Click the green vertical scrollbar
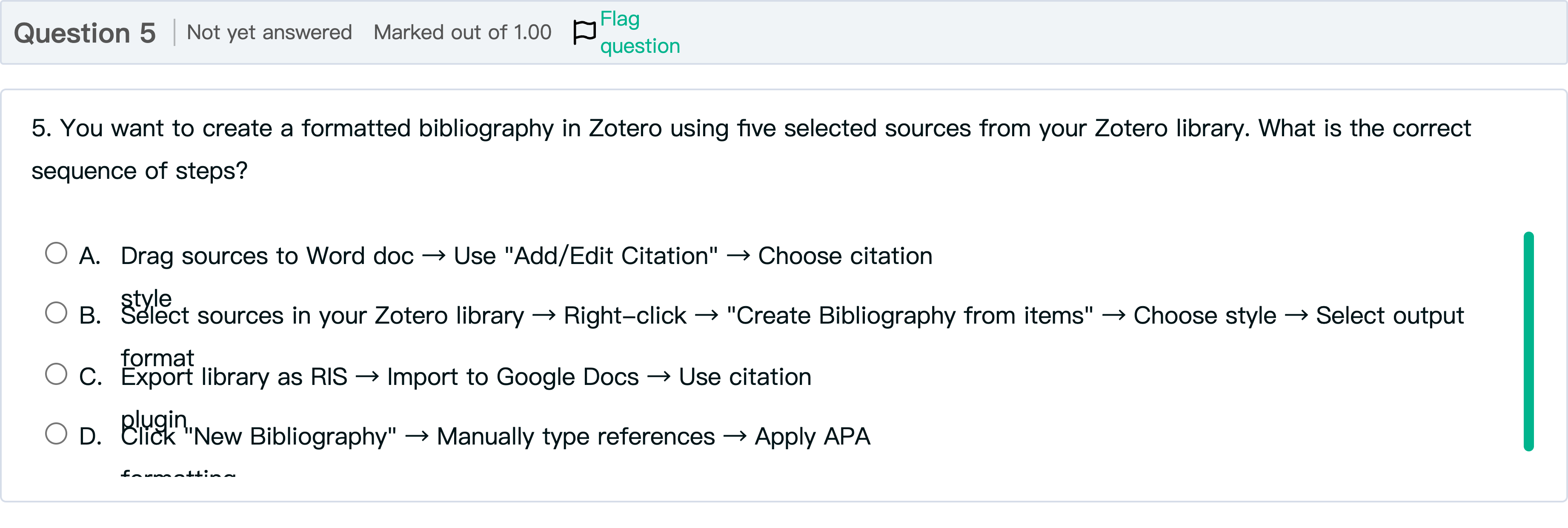The image size is (1568, 528). pos(1528,341)
